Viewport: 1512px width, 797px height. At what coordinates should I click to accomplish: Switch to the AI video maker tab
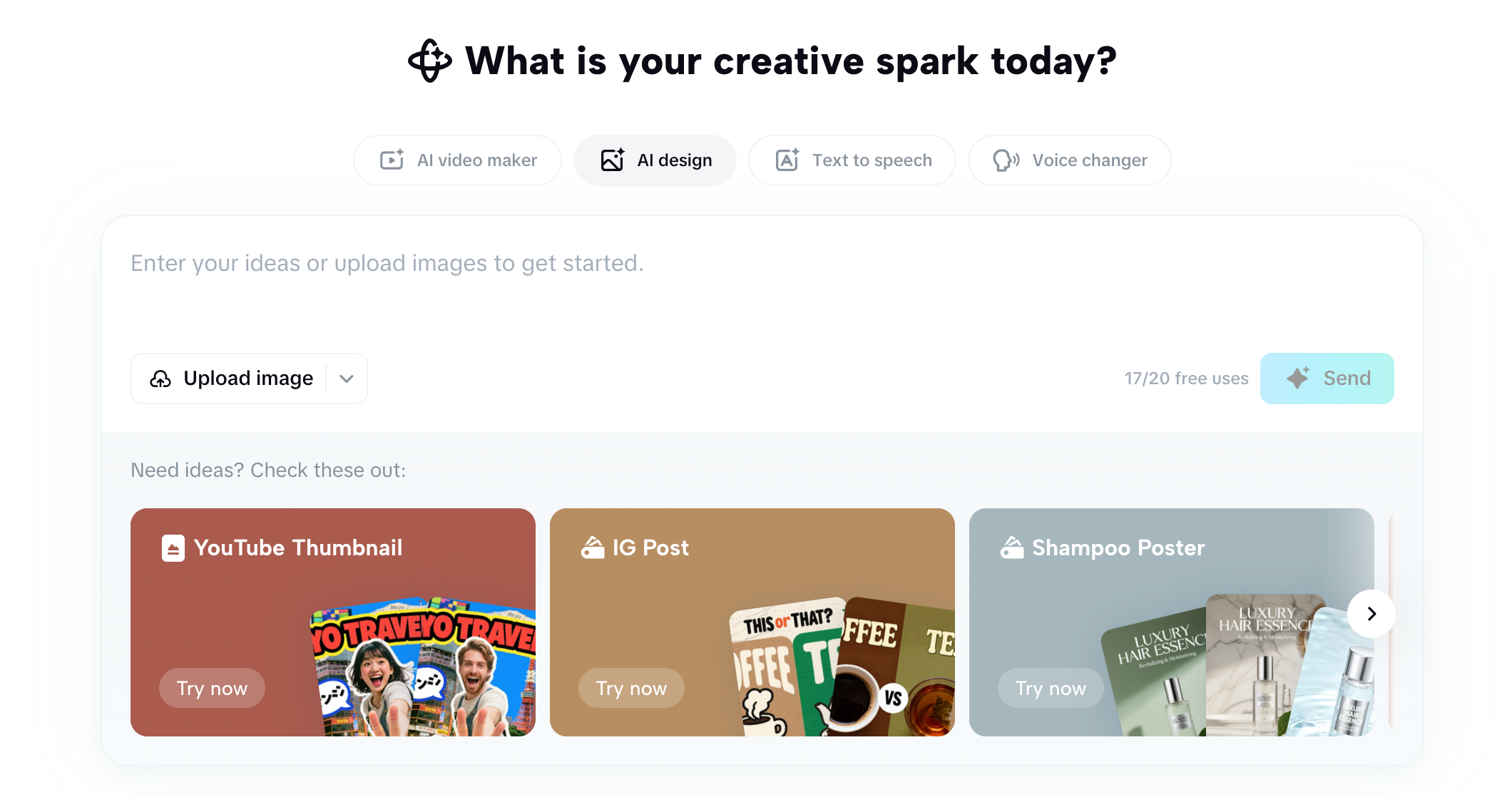pos(458,160)
